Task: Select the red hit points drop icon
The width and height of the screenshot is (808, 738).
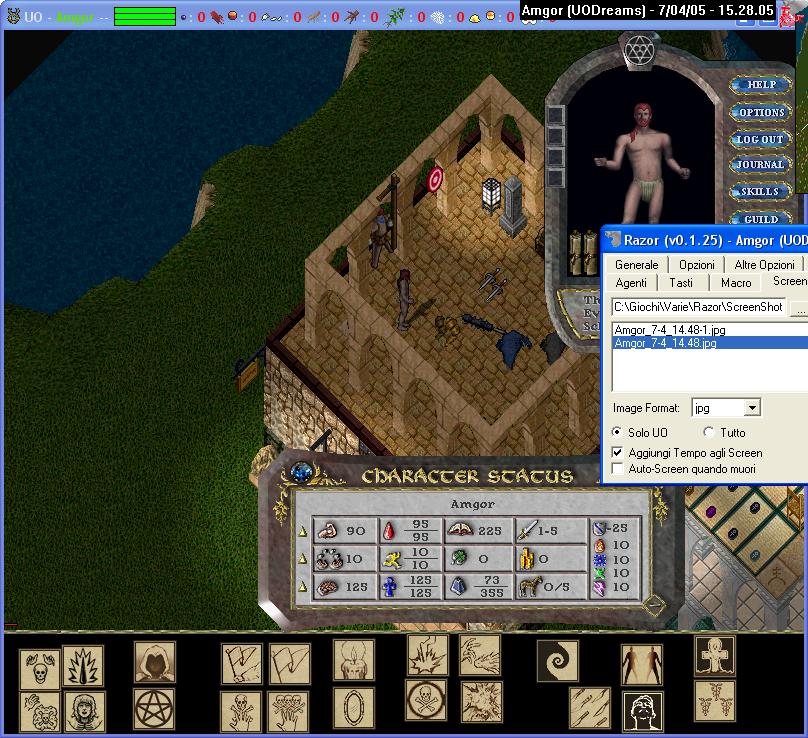Action: (x=389, y=531)
